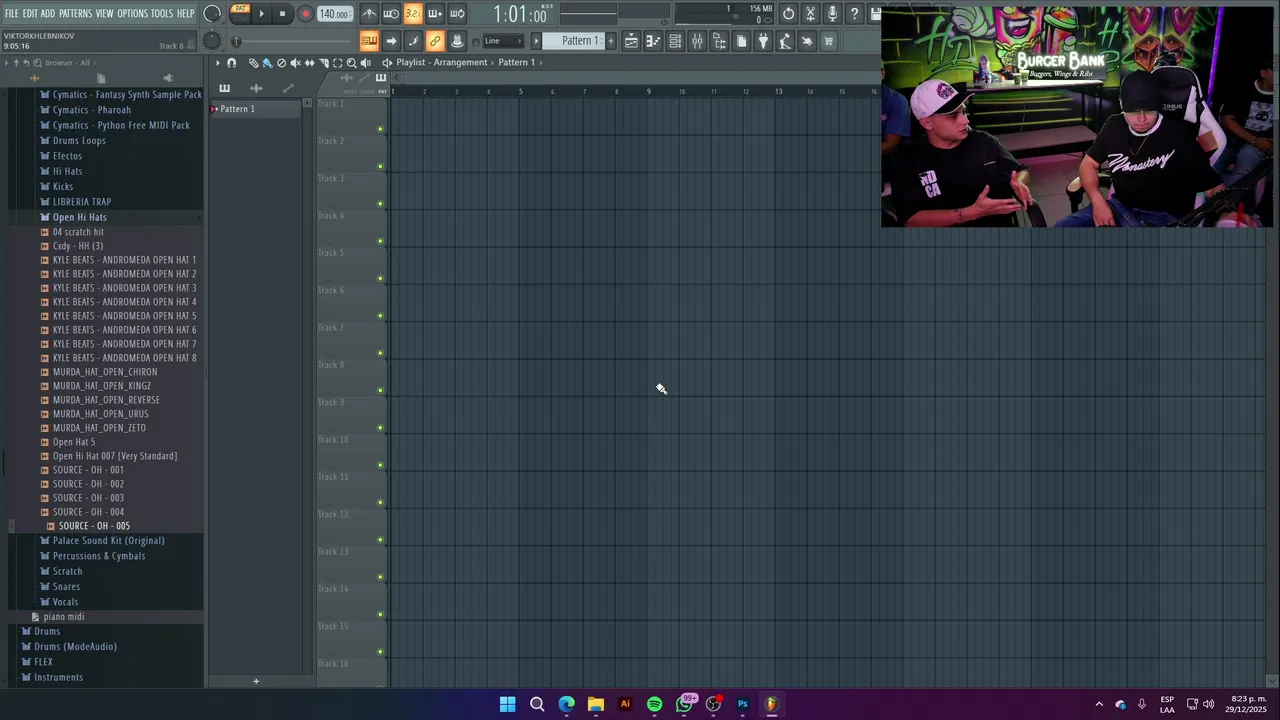Expand the Percussions & Cymbals folder

99,556
